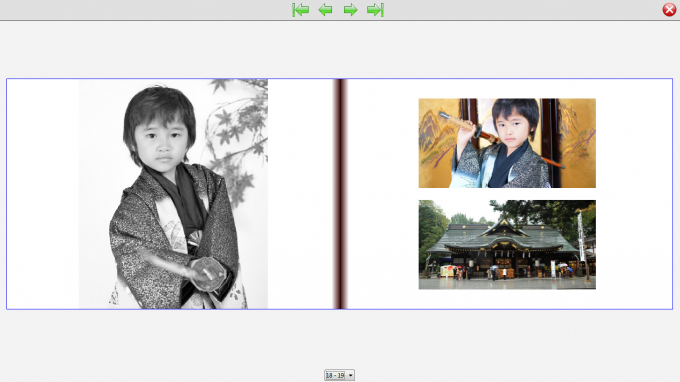Viewport: 680px width, 382px height.
Task: Close the photo book preview
Action: tap(669, 10)
